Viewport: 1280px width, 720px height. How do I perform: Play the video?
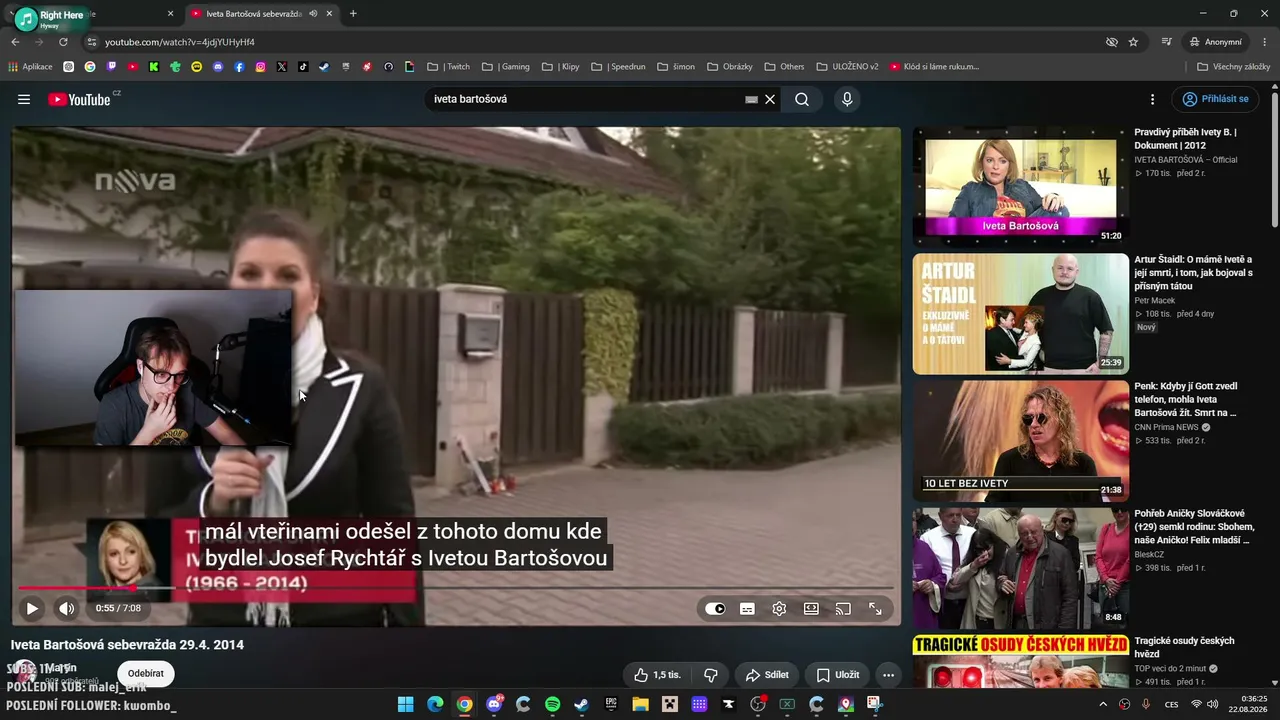point(32,608)
